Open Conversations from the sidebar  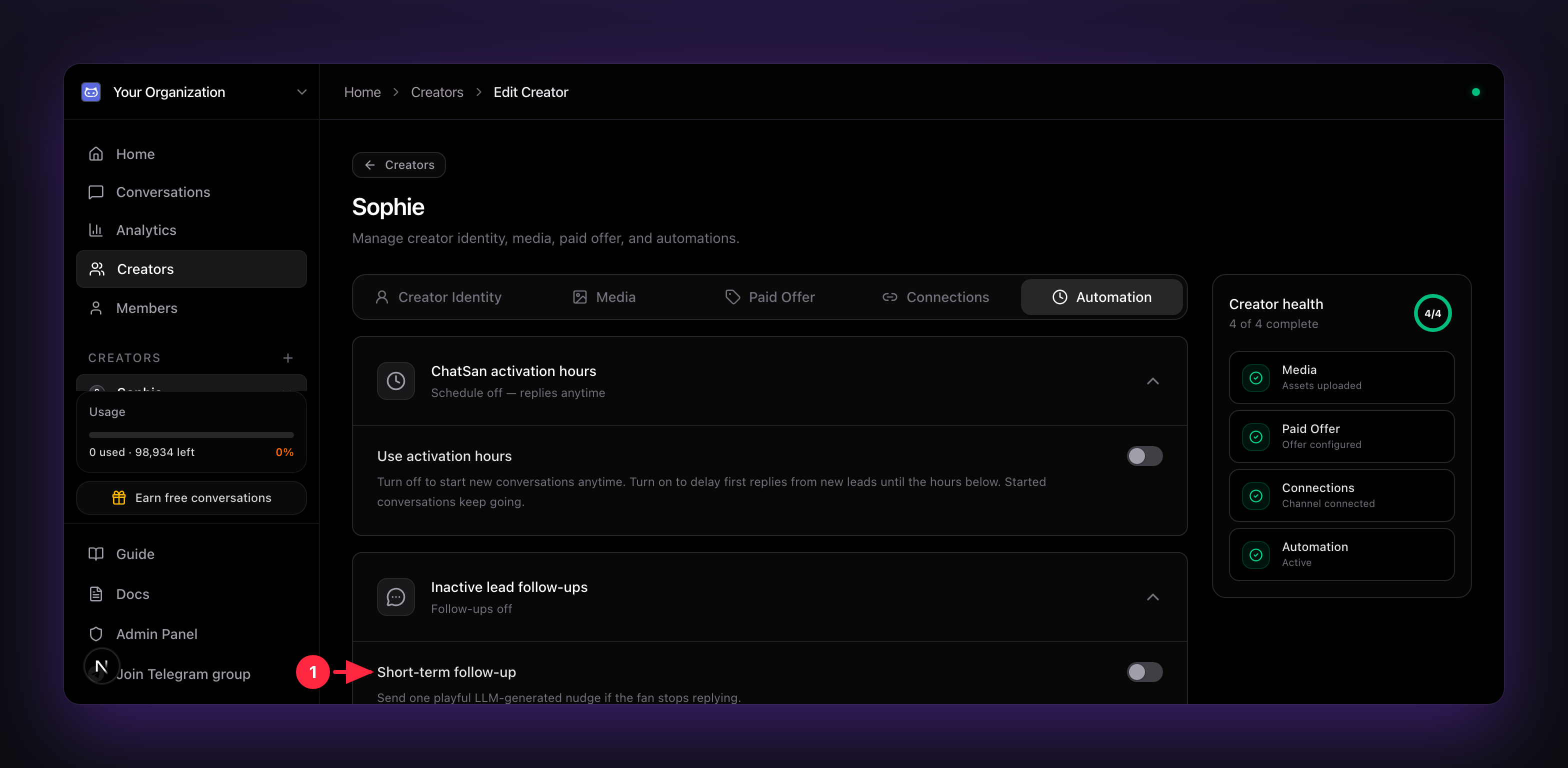[x=191, y=192]
